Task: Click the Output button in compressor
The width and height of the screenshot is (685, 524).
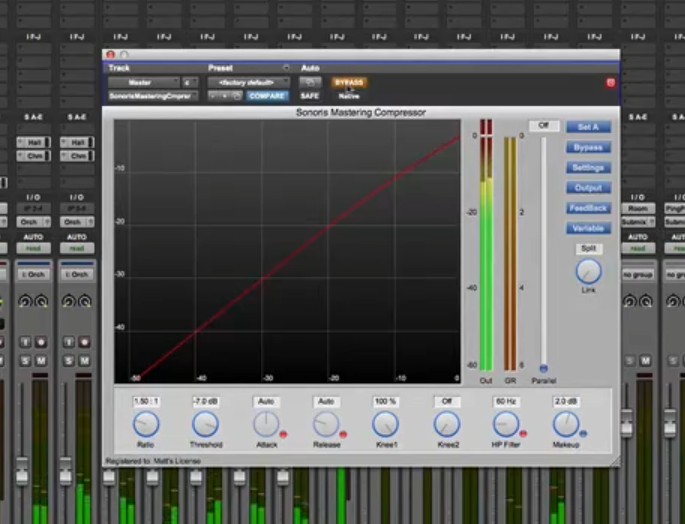Action: 588,188
